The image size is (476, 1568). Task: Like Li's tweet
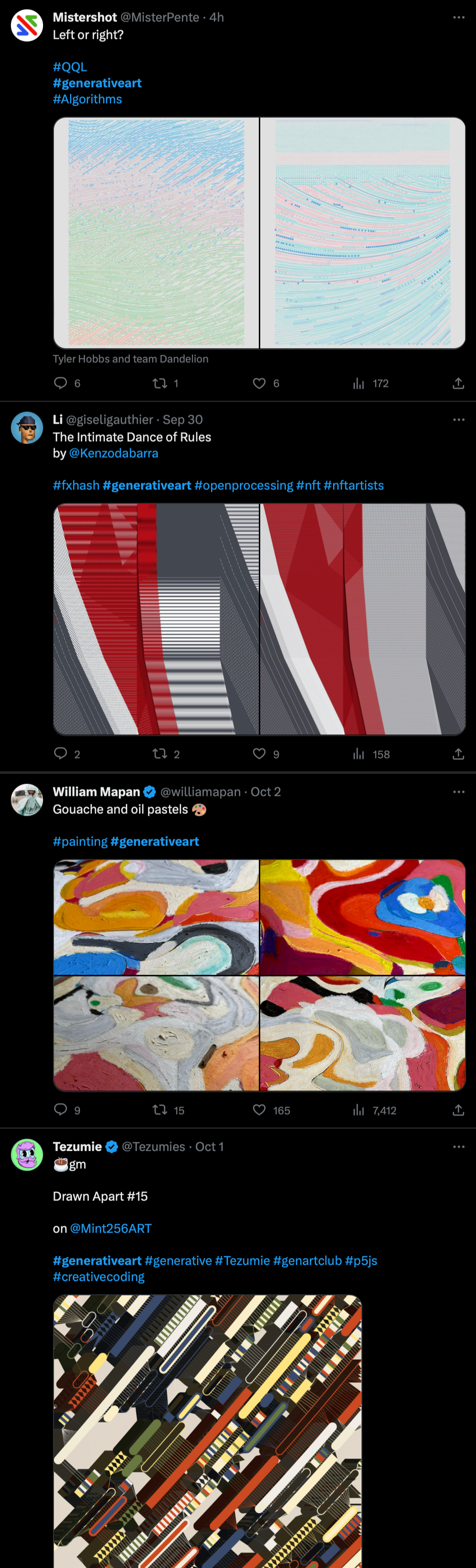tap(259, 754)
